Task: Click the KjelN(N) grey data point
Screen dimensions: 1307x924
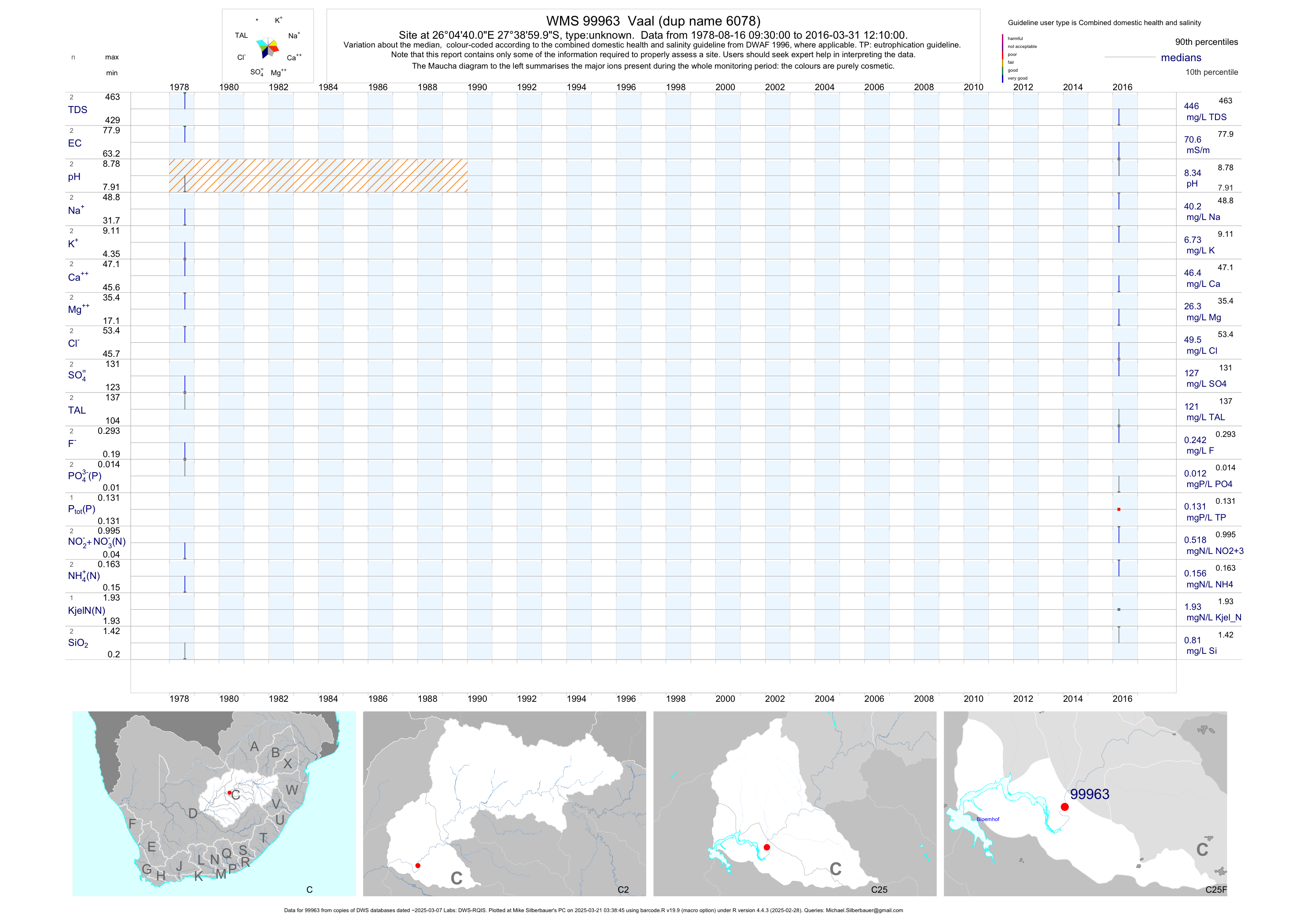Action: [1119, 609]
